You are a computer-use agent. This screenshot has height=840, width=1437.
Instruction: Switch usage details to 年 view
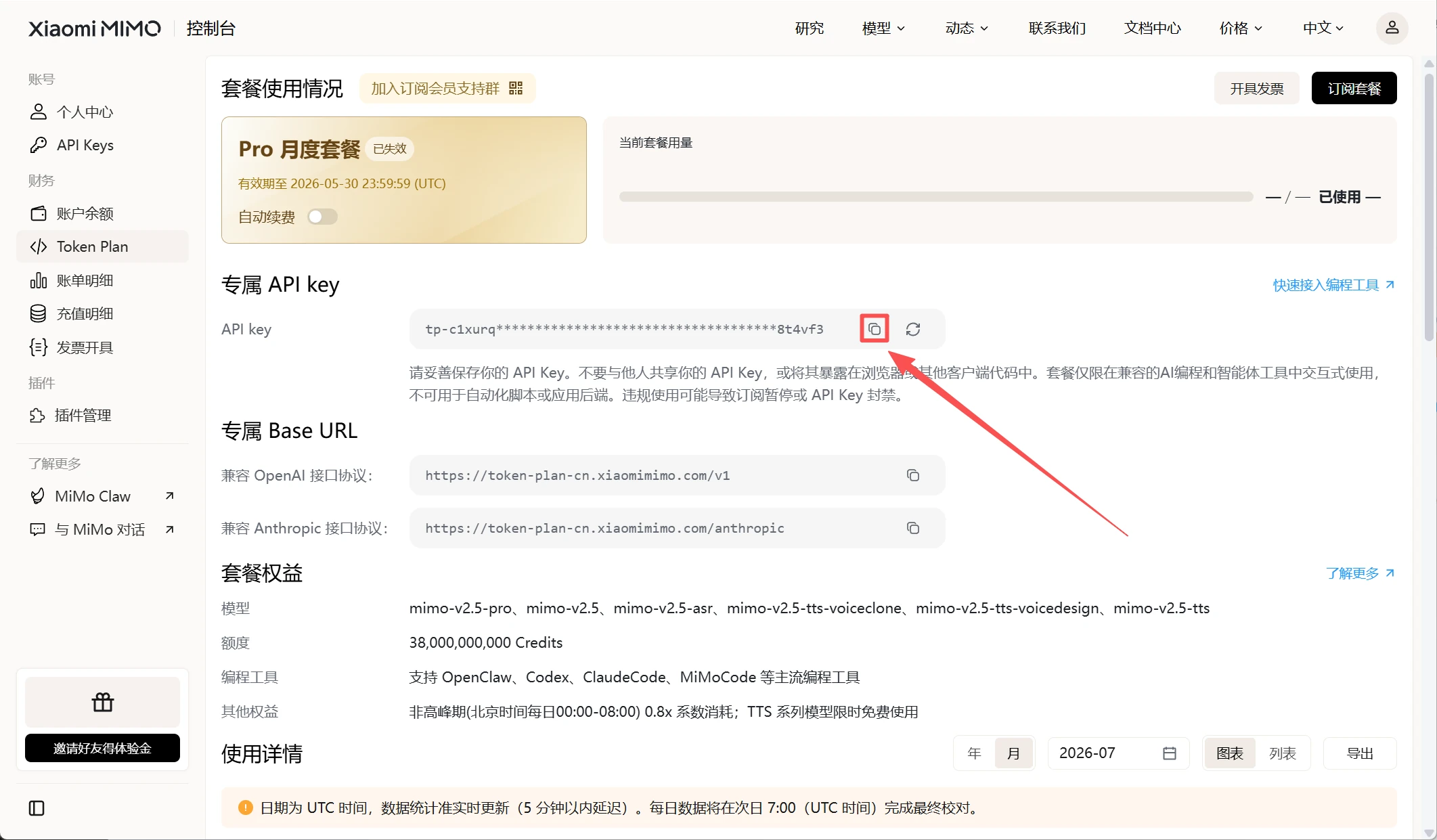[974, 753]
